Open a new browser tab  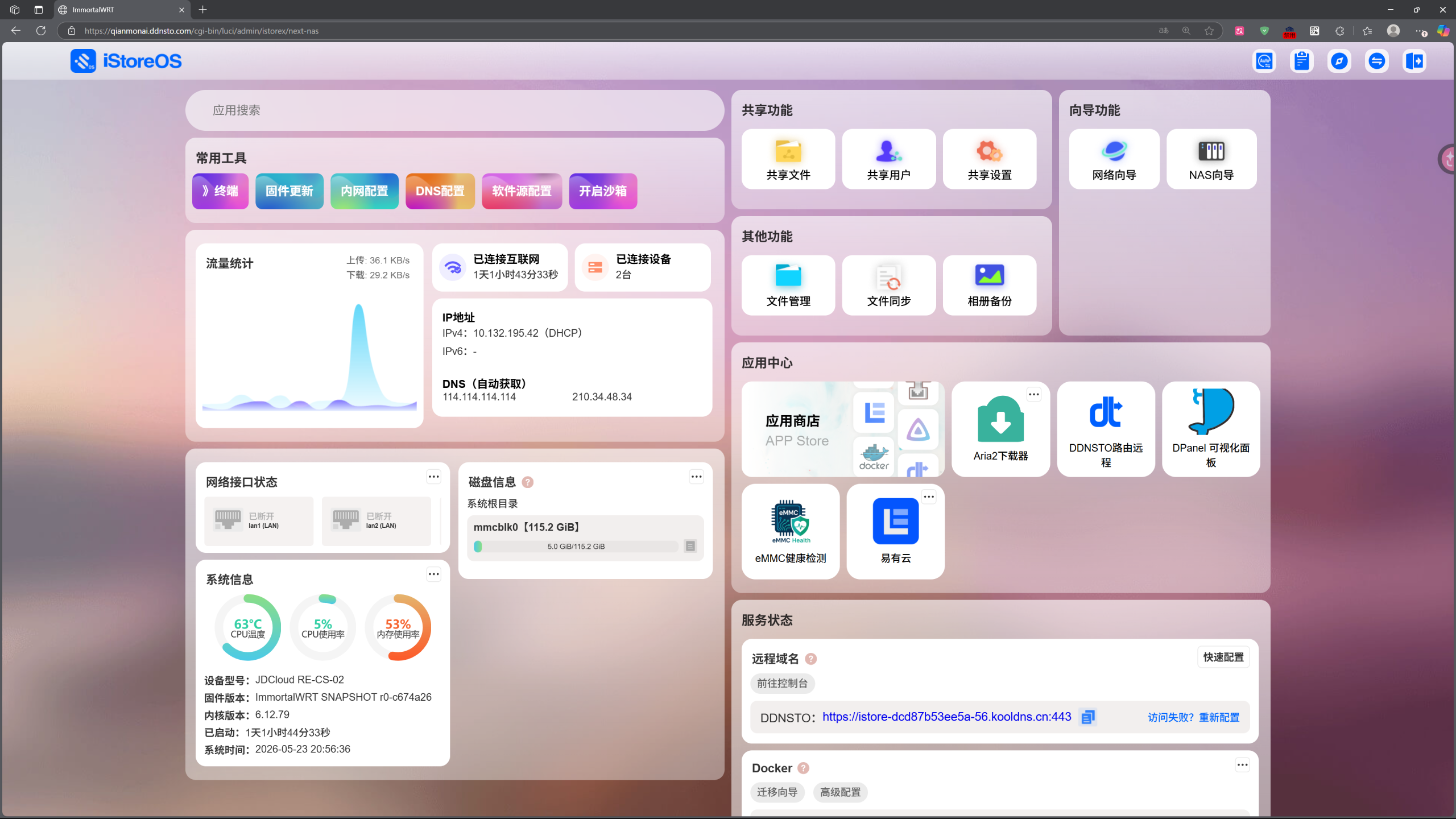(202, 10)
